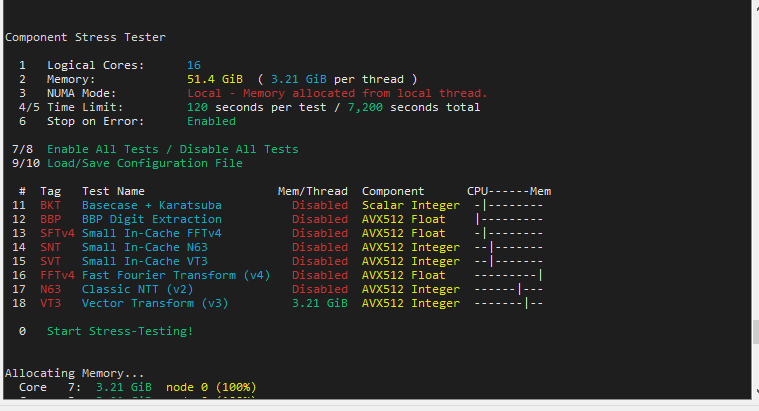Click 'AVX512 Integer' component in N63 row

pyautogui.click(x=410, y=290)
